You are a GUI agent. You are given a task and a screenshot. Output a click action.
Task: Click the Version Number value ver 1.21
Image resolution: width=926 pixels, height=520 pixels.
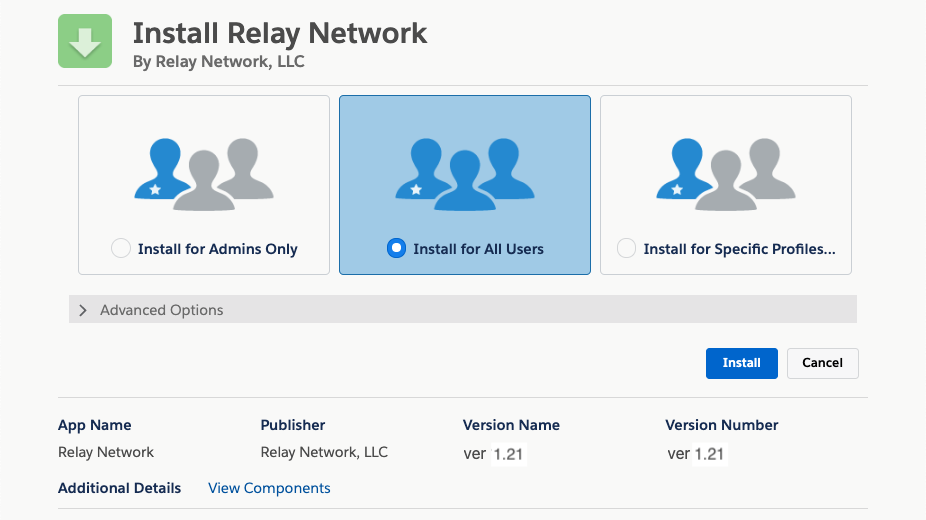pyautogui.click(x=696, y=454)
